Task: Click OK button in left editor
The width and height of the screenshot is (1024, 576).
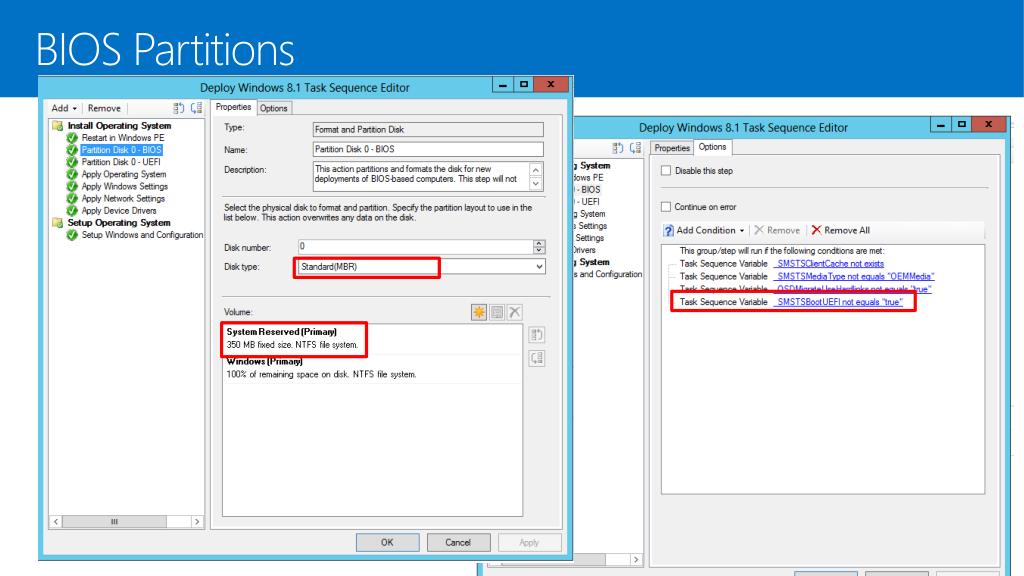Action: [387, 543]
